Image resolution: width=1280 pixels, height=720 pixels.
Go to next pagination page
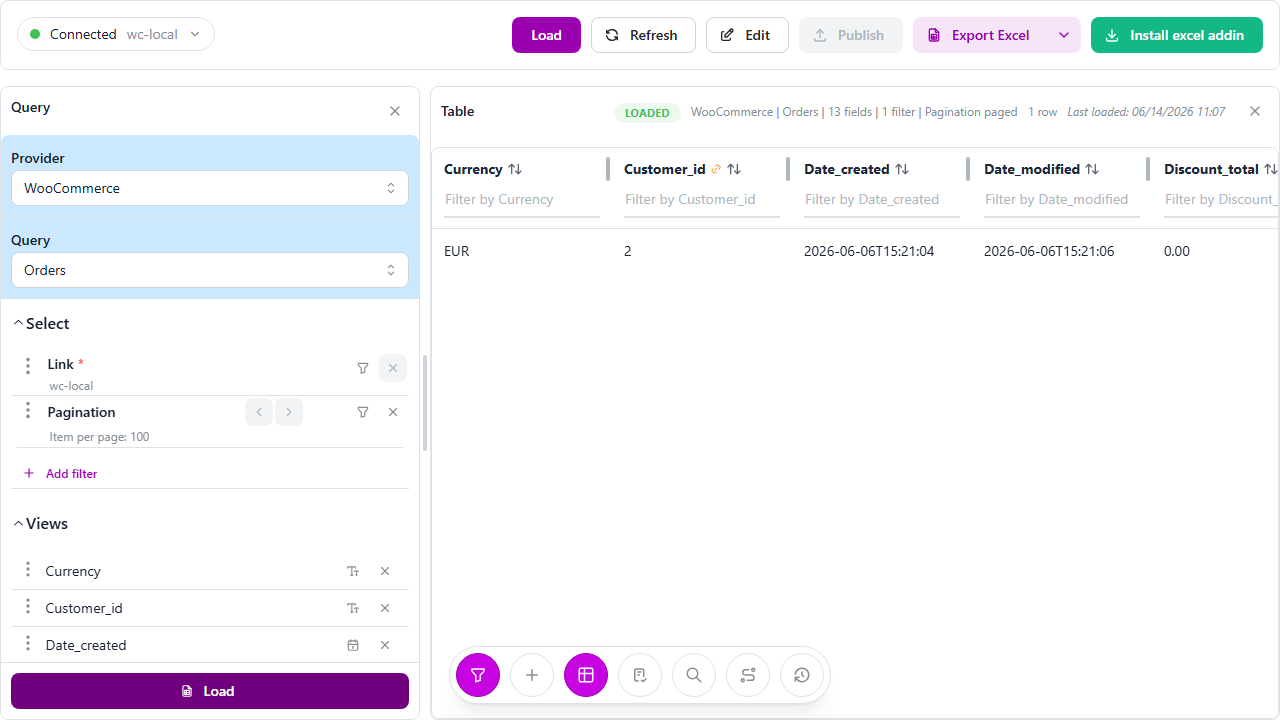[x=289, y=412]
